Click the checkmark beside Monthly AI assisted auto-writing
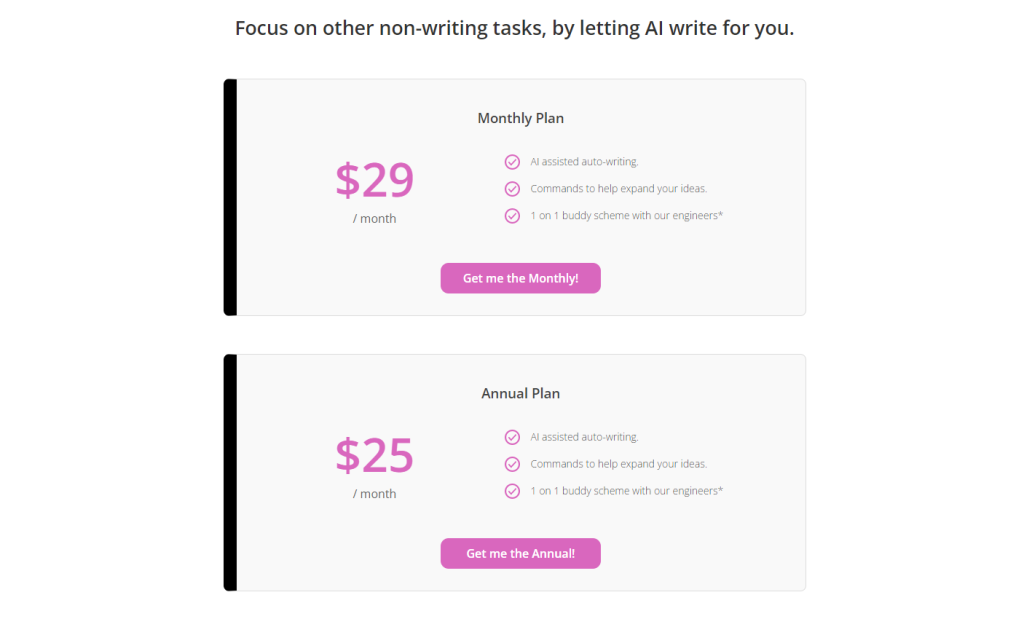Image resolution: width=1024 pixels, height=619 pixels. 512,161
